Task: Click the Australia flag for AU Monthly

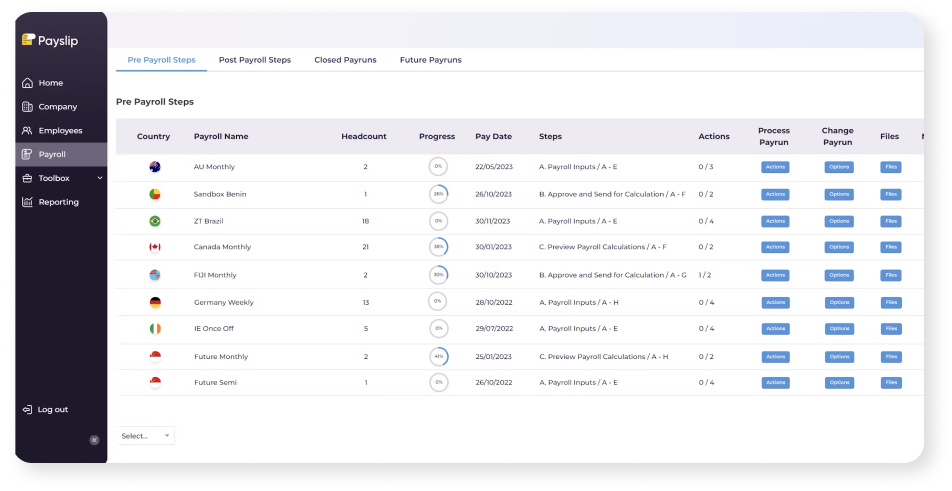Action: point(154,167)
